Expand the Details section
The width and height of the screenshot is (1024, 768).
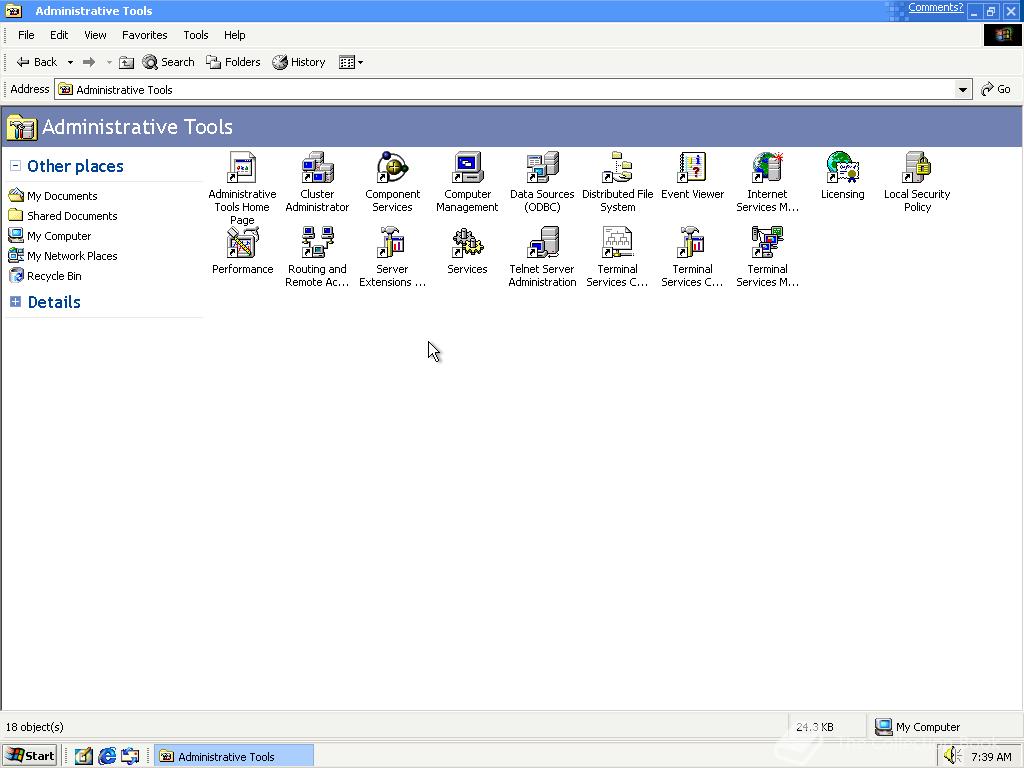pyautogui.click(x=15, y=302)
